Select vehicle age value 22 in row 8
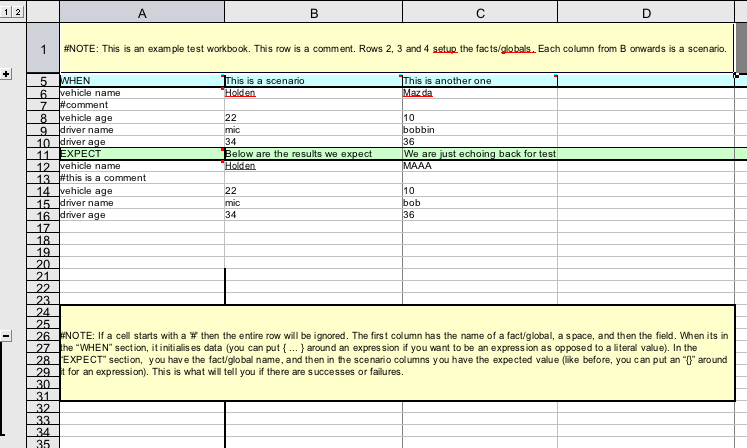747x448 pixels. 313,117
